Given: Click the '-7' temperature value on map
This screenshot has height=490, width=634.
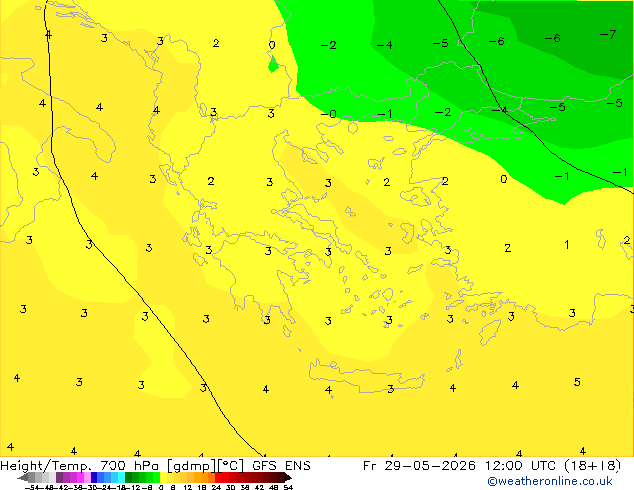Looking at the screenshot, I should (x=608, y=34).
